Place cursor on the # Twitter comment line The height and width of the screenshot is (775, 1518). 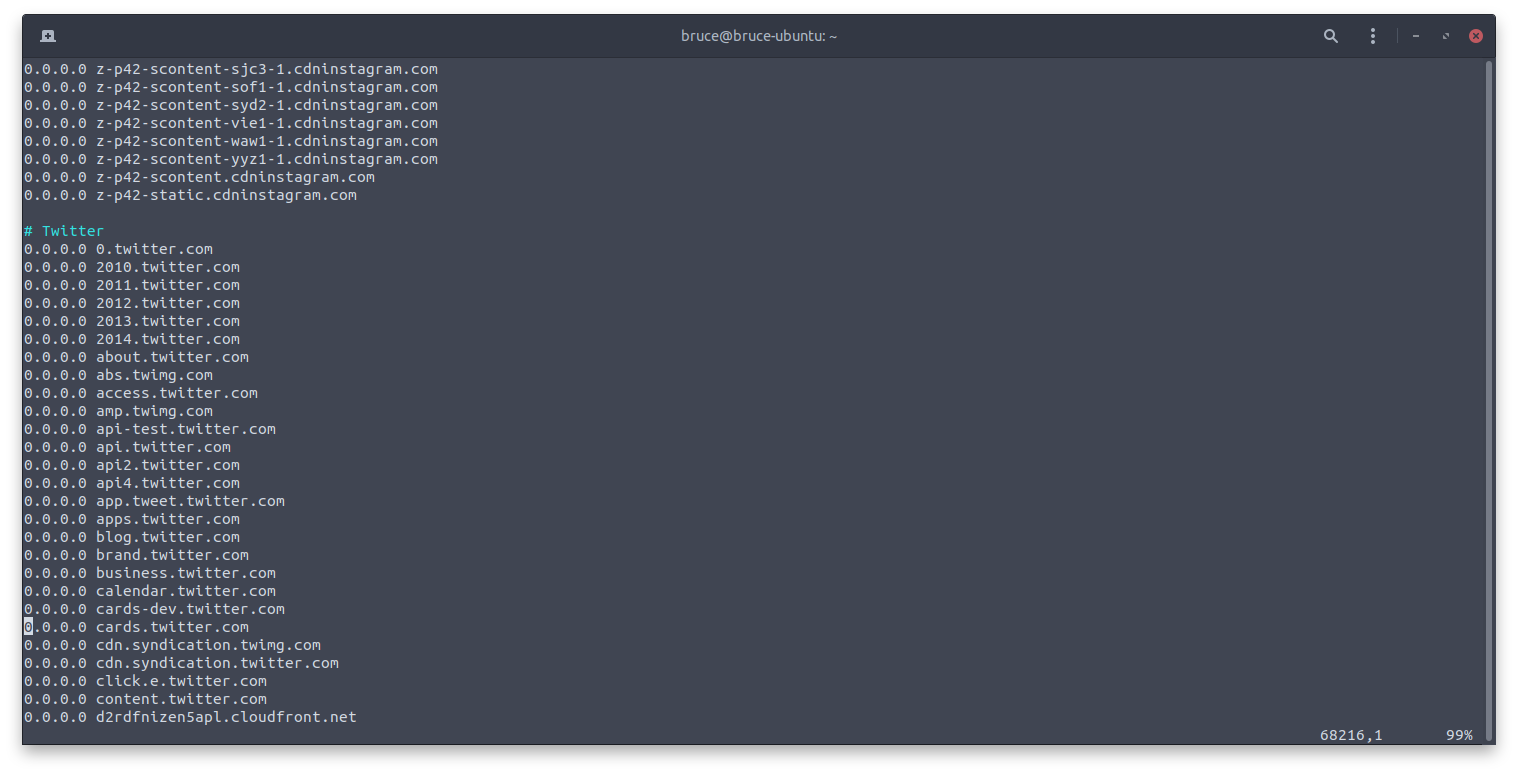pos(63,230)
